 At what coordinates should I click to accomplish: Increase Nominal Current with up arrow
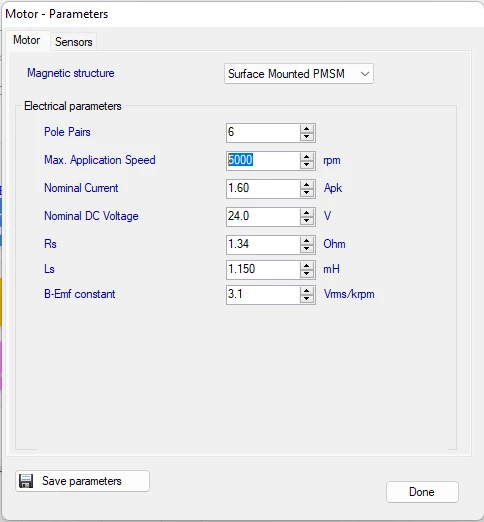click(x=307, y=185)
